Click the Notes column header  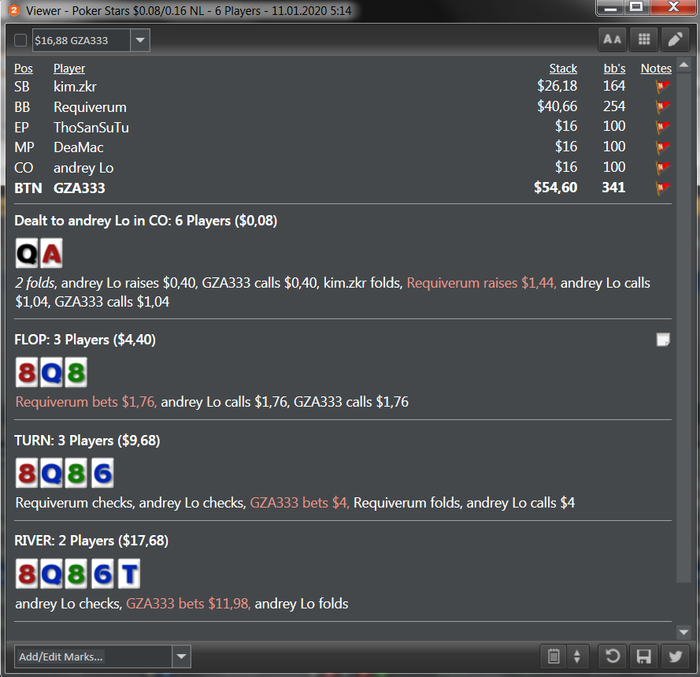(x=656, y=68)
